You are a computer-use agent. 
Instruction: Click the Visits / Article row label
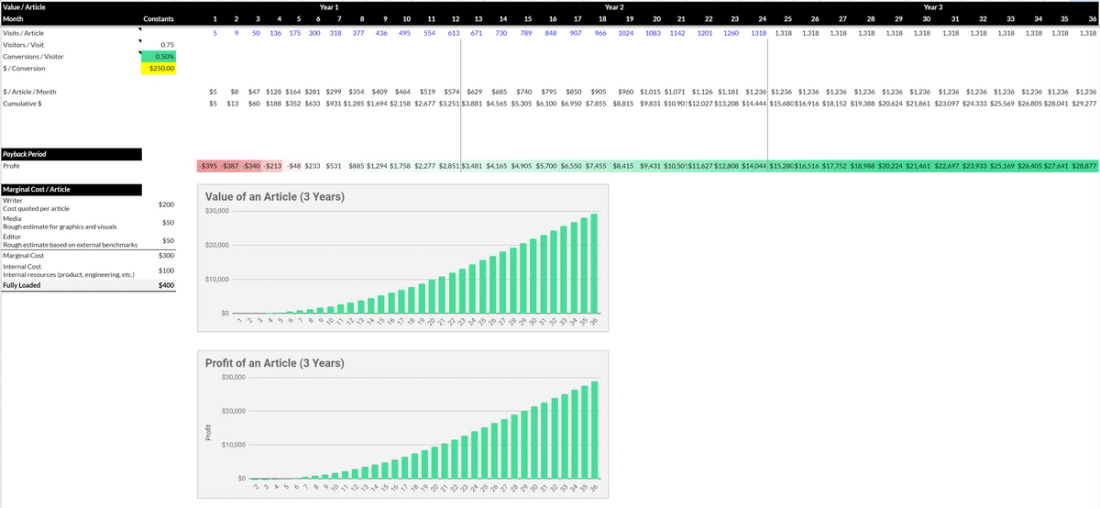point(23,33)
